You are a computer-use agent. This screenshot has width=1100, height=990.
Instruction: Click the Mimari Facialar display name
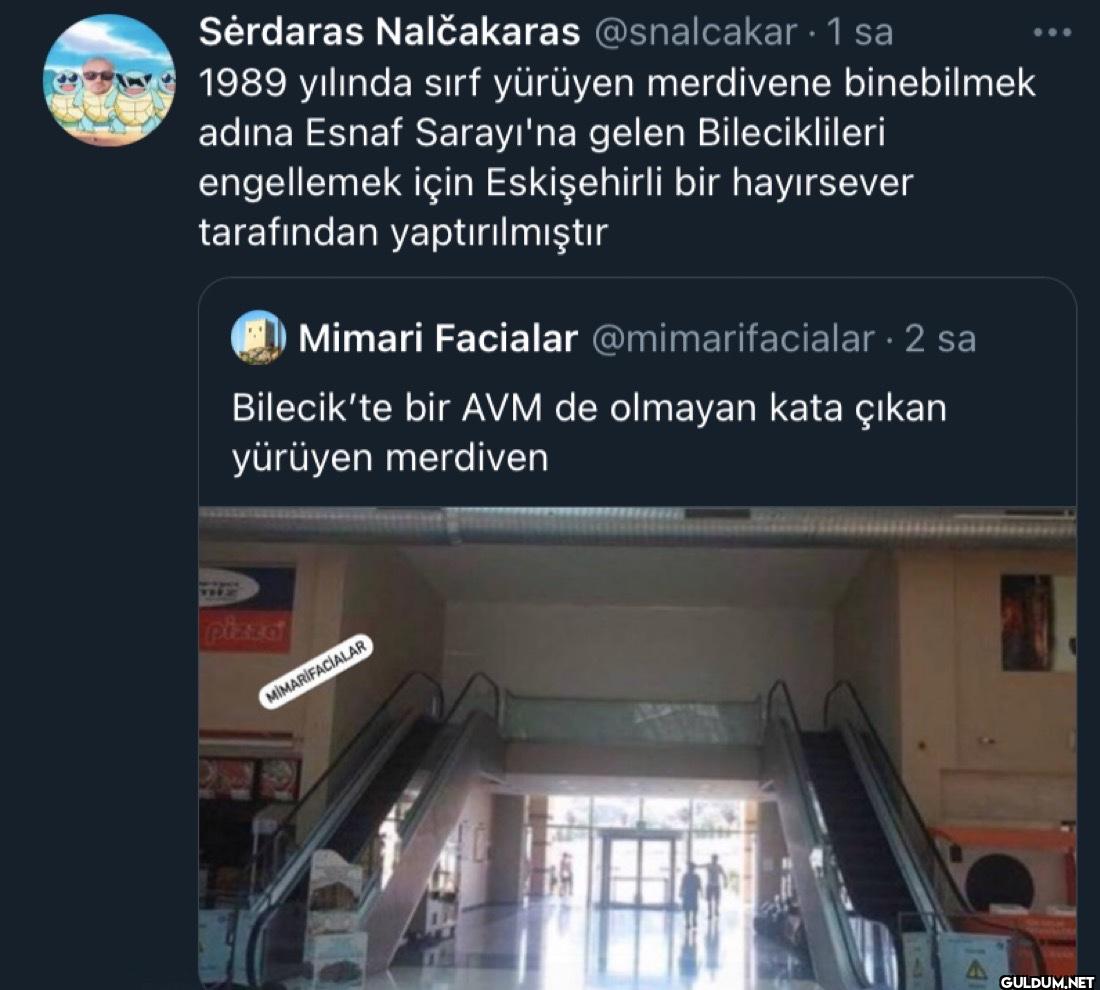[438, 338]
